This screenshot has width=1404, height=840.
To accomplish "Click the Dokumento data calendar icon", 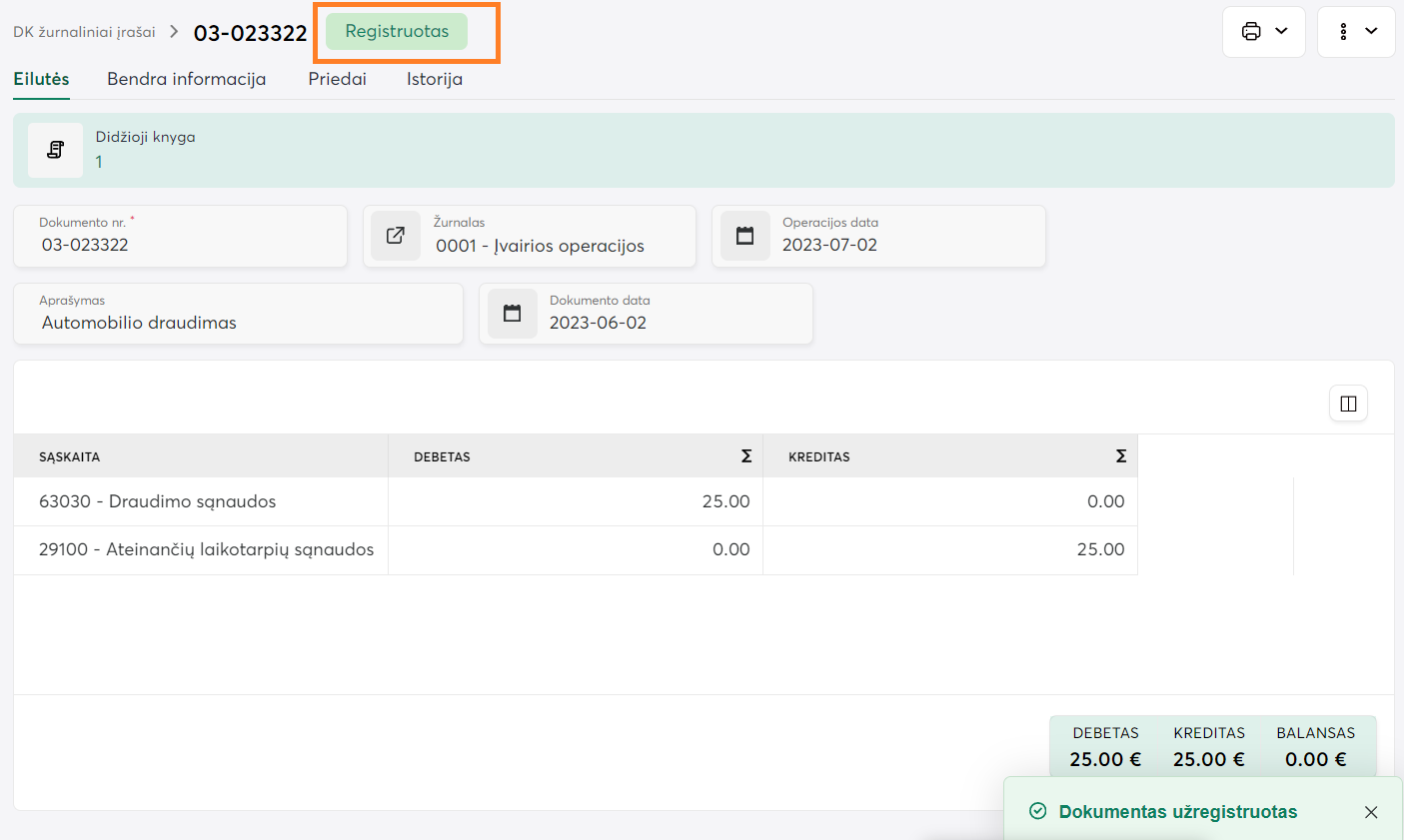I will (512, 314).
